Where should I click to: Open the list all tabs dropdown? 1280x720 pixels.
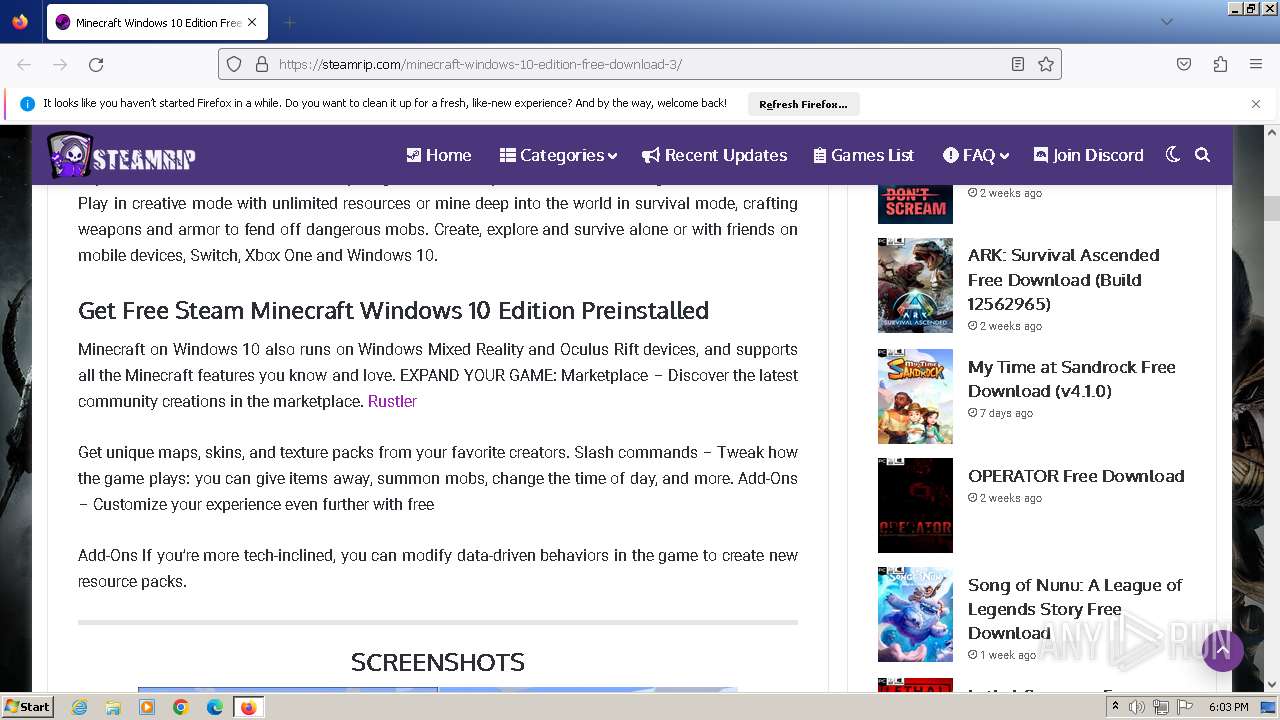click(x=1166, y=22)
